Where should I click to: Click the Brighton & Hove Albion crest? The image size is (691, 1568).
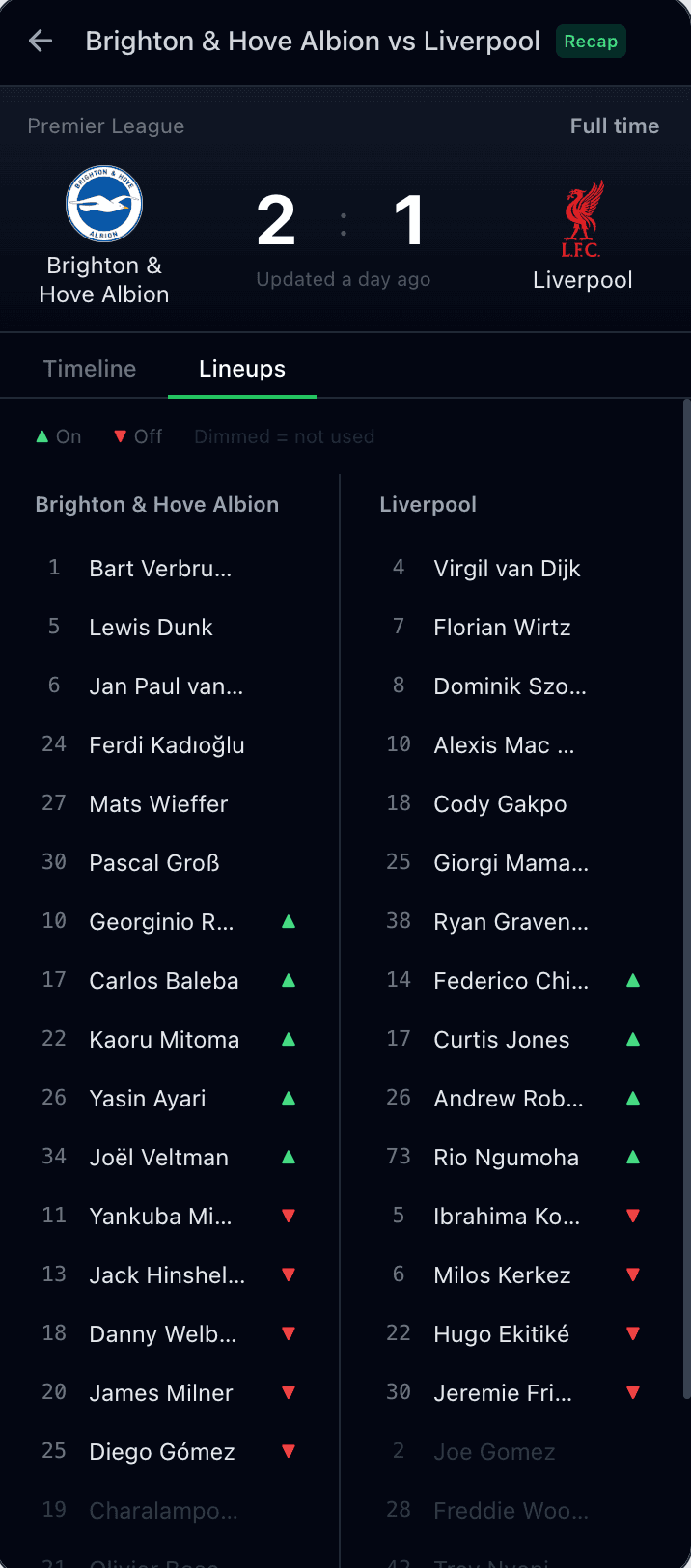pos(104,204)
